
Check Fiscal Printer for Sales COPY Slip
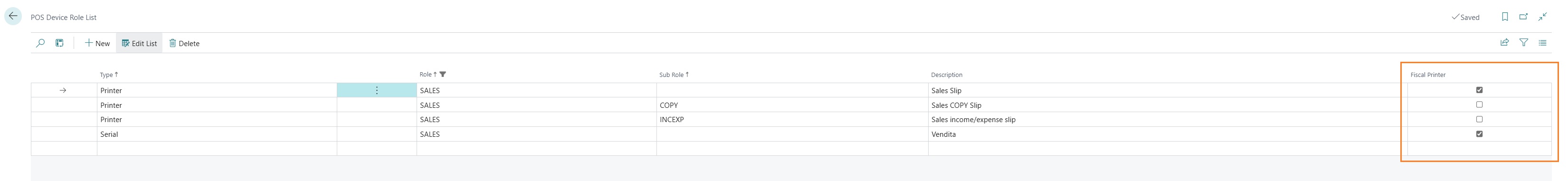click(x=1479, y=105)
